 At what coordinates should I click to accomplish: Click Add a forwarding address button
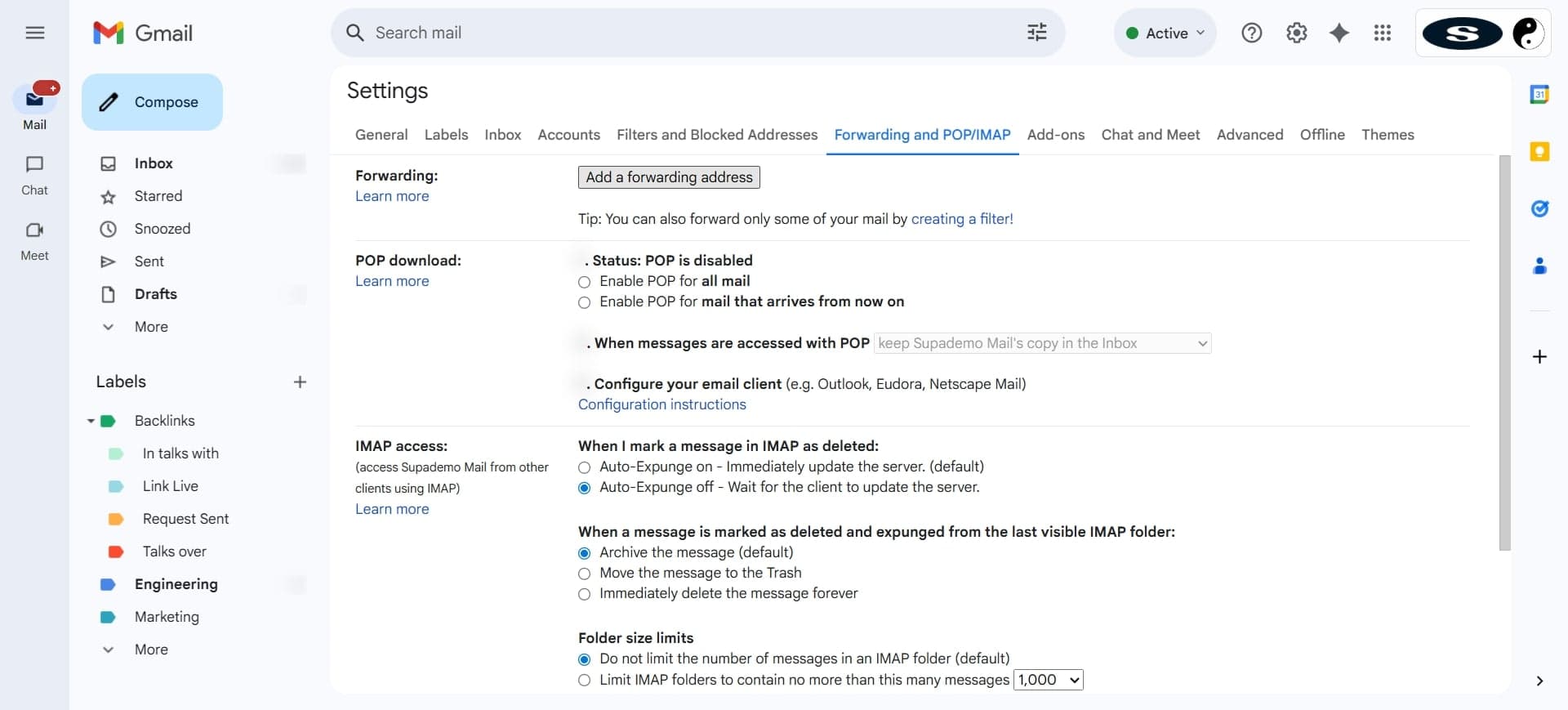pyautogui.click(x=669, y=177)
